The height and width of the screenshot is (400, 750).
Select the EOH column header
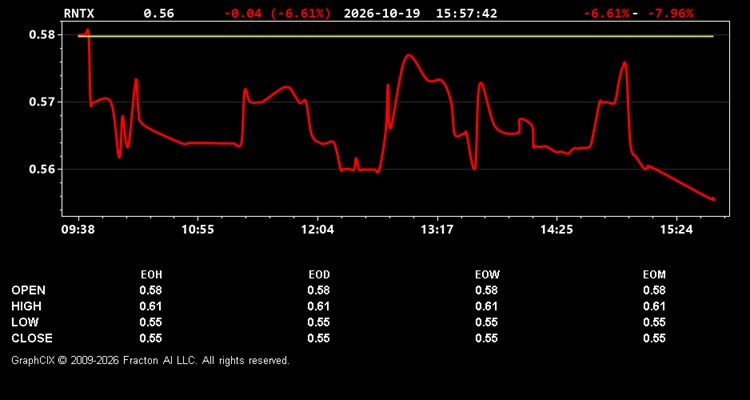click(x=151, y=275)
